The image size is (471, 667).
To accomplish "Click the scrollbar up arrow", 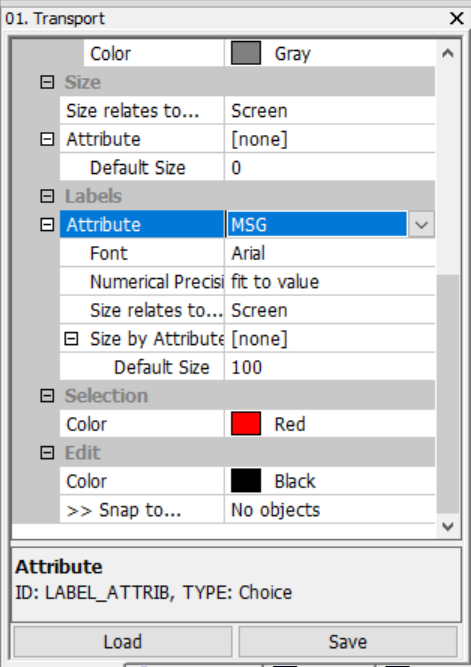I will [x=448, y=53].
